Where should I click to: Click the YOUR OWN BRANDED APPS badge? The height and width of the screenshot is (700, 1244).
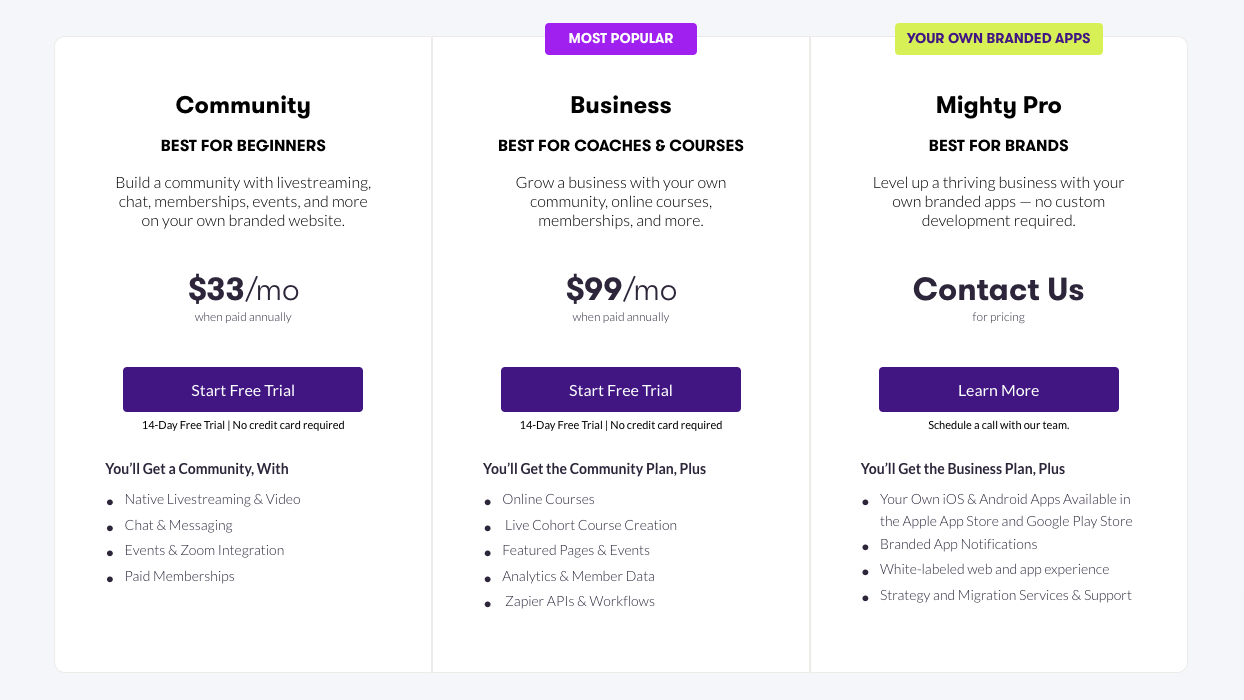pyautogui.click(x=998, y=38)
